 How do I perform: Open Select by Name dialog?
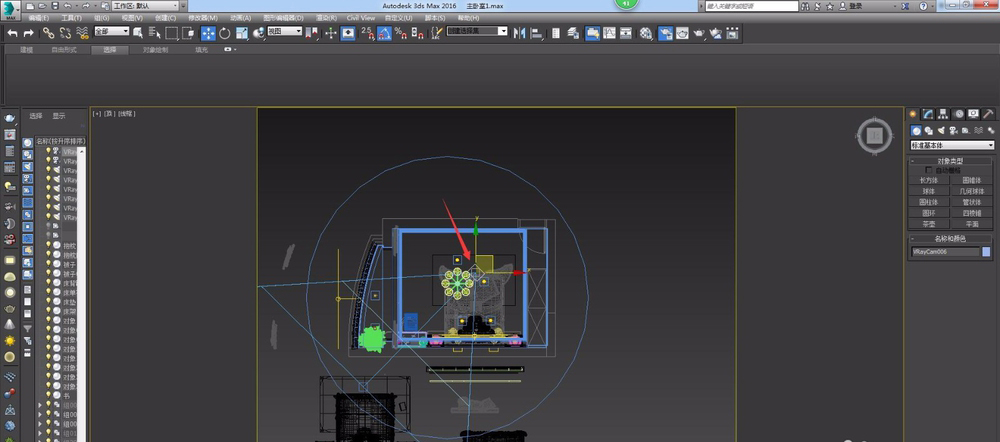[155, 33]
